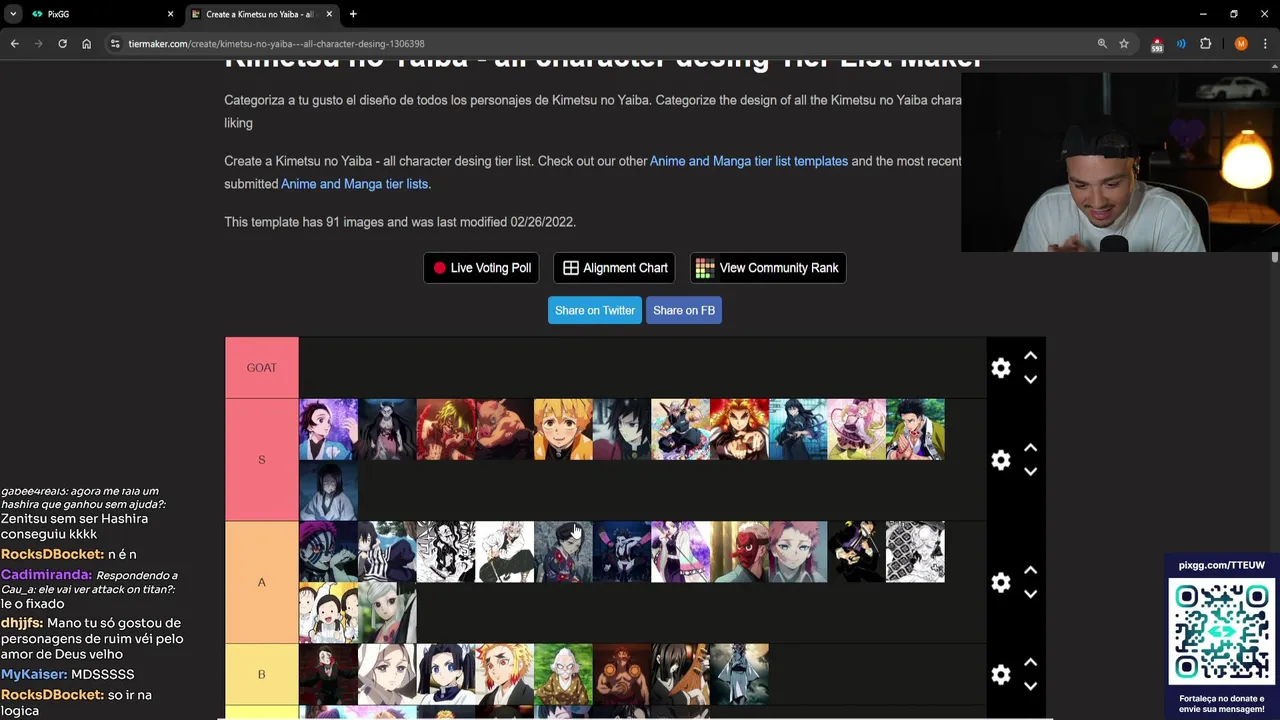The width and height of the screenshot is (1280, 720).
Task: Click the blue sound wave extension icon
Action: [x=1181, y=44]
